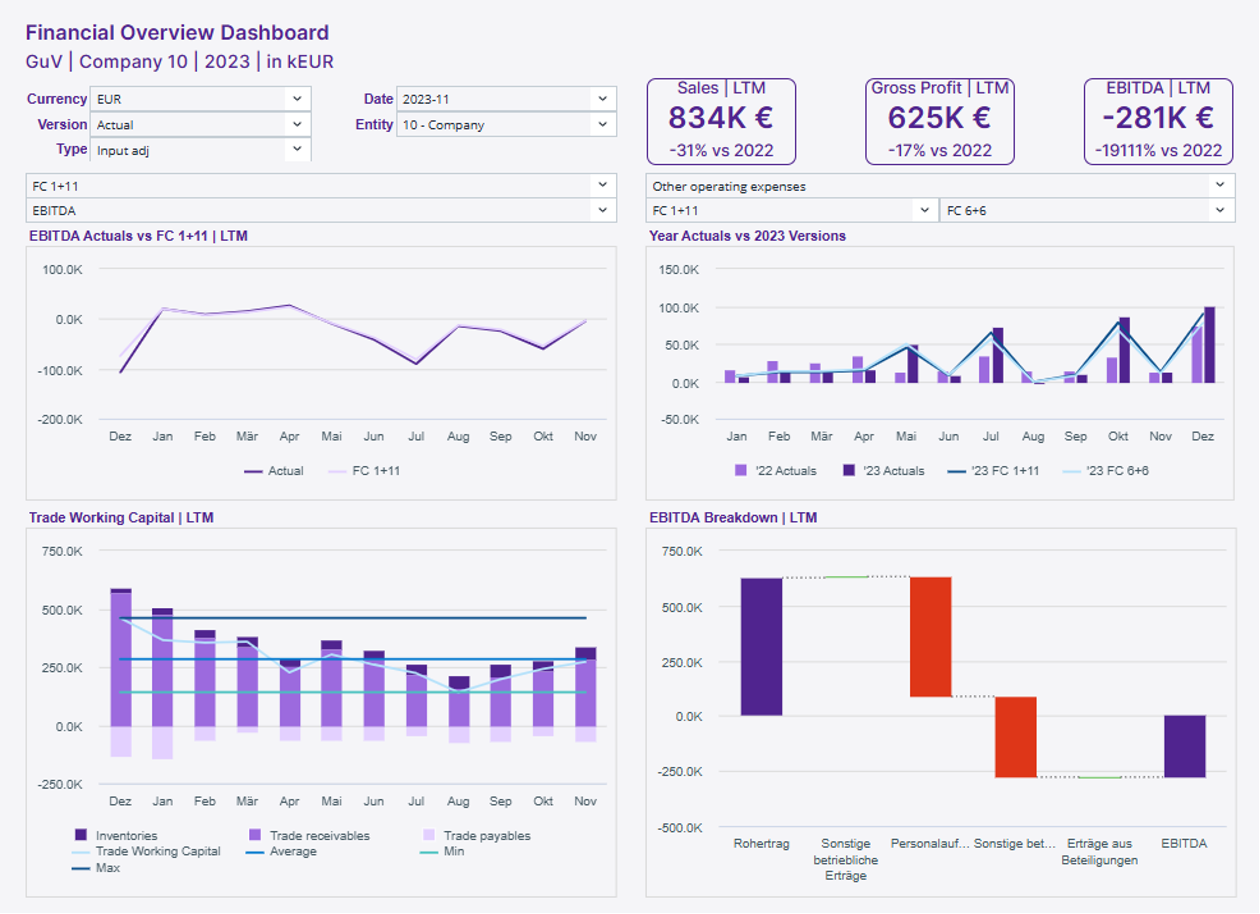The image size is (1260, 914).
Task: Open the Currency dropdown showing EUR
Action: click(x=296, y=99)
